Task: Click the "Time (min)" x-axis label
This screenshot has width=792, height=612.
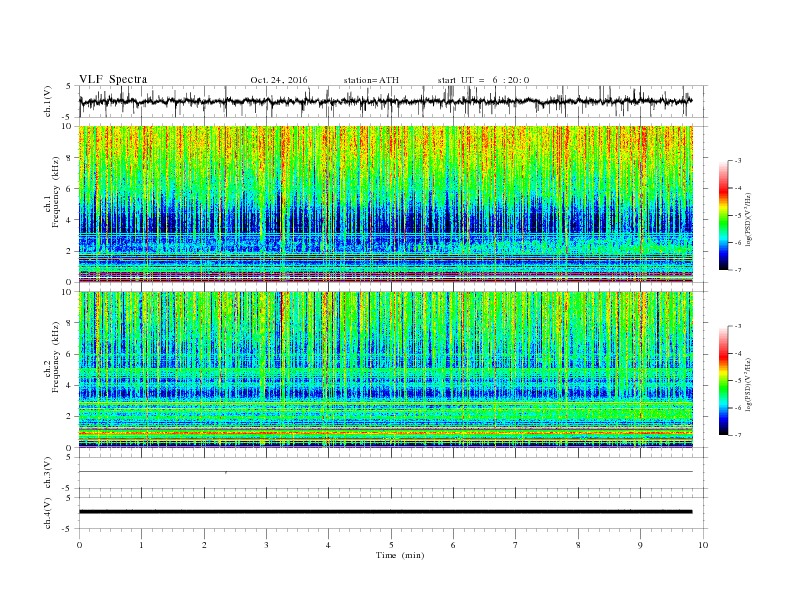Action: tap(400, 555)
